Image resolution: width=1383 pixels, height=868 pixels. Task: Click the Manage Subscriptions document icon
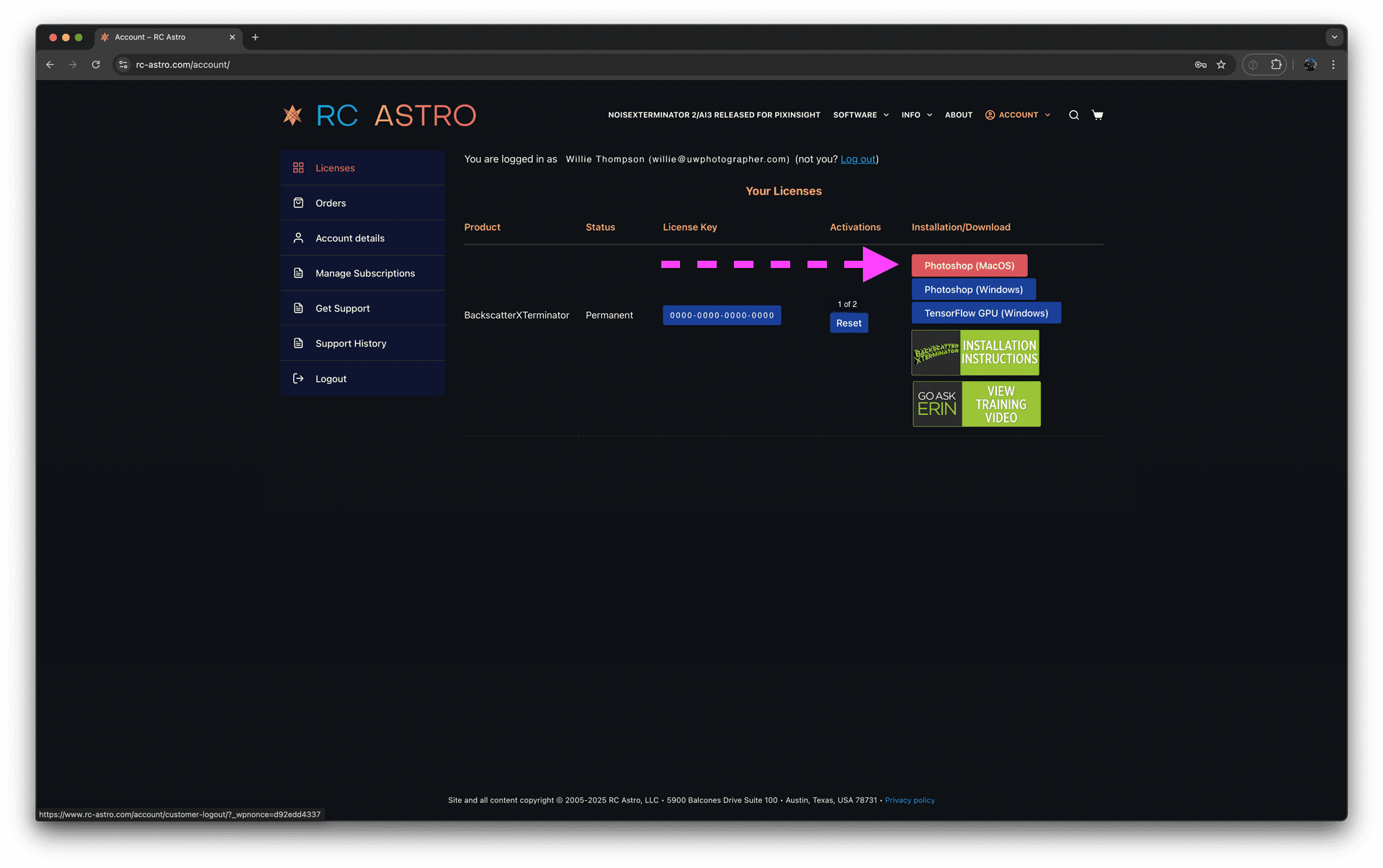point(298,273)
